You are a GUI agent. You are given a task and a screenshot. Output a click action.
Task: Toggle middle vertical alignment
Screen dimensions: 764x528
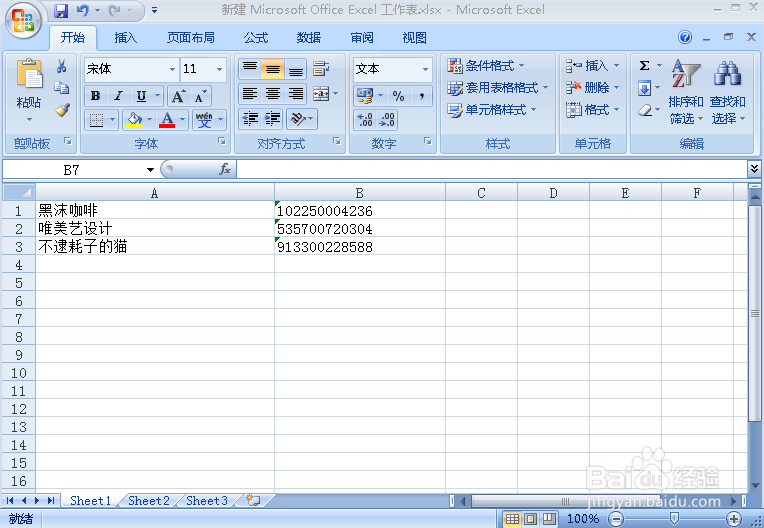click(x=272, y=69)
